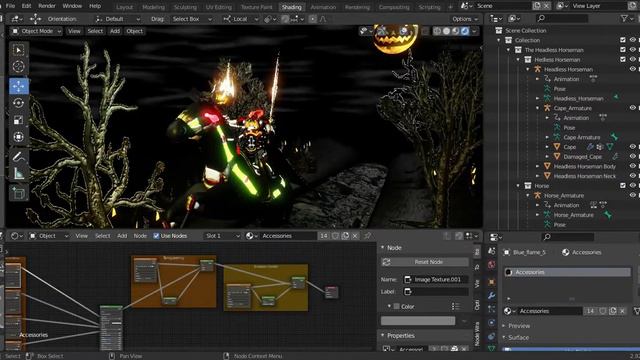Open the Help menu
The image size is (640, 360).
[95, 6]
